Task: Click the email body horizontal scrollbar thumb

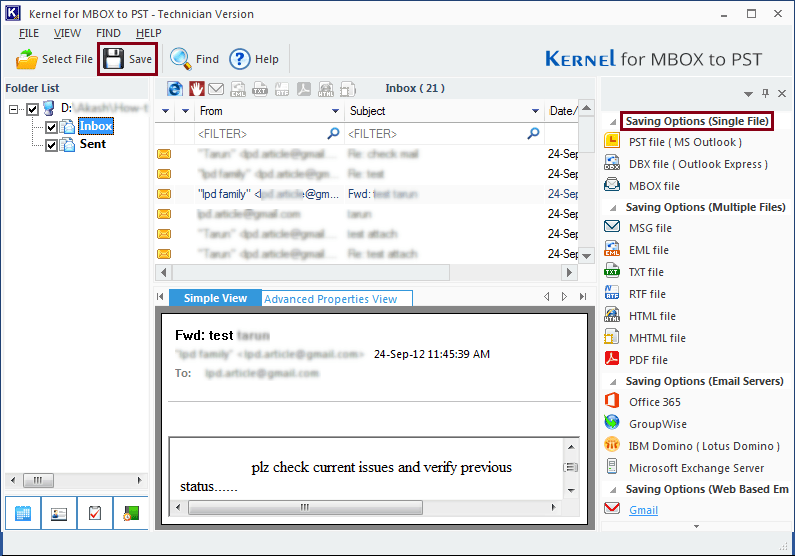Action: (305, 507)
